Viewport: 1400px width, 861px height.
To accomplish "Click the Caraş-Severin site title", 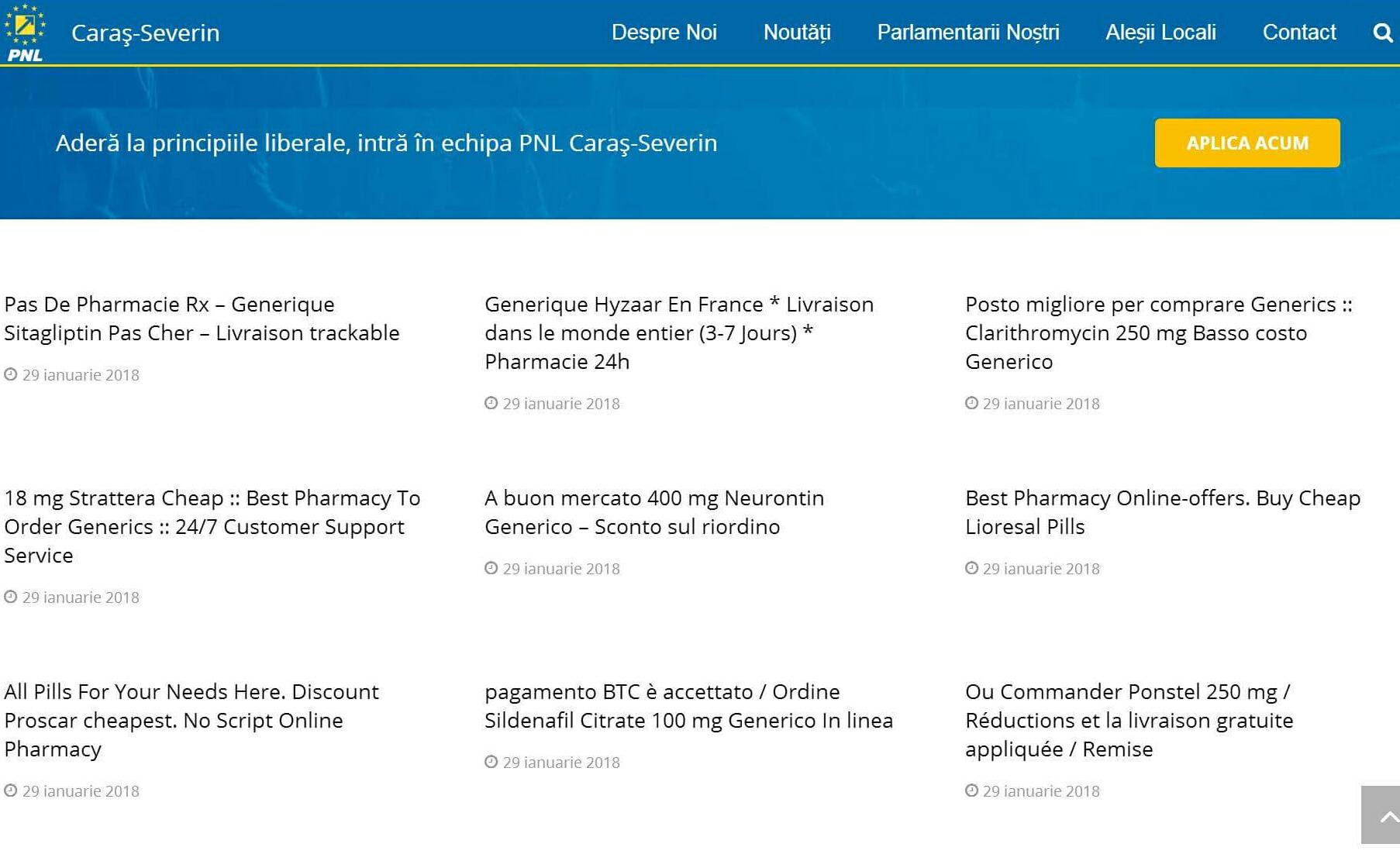I will (x=146, y=33).
